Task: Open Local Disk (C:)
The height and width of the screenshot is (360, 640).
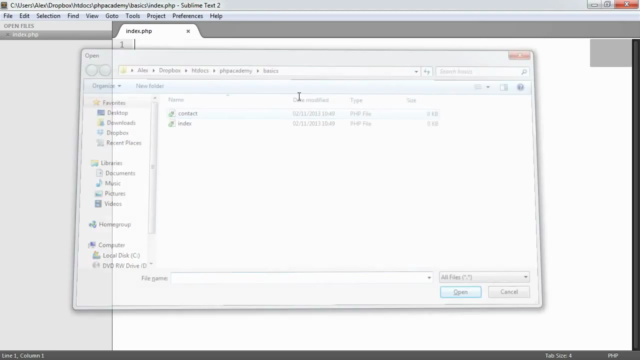Action: pos(121,256)
